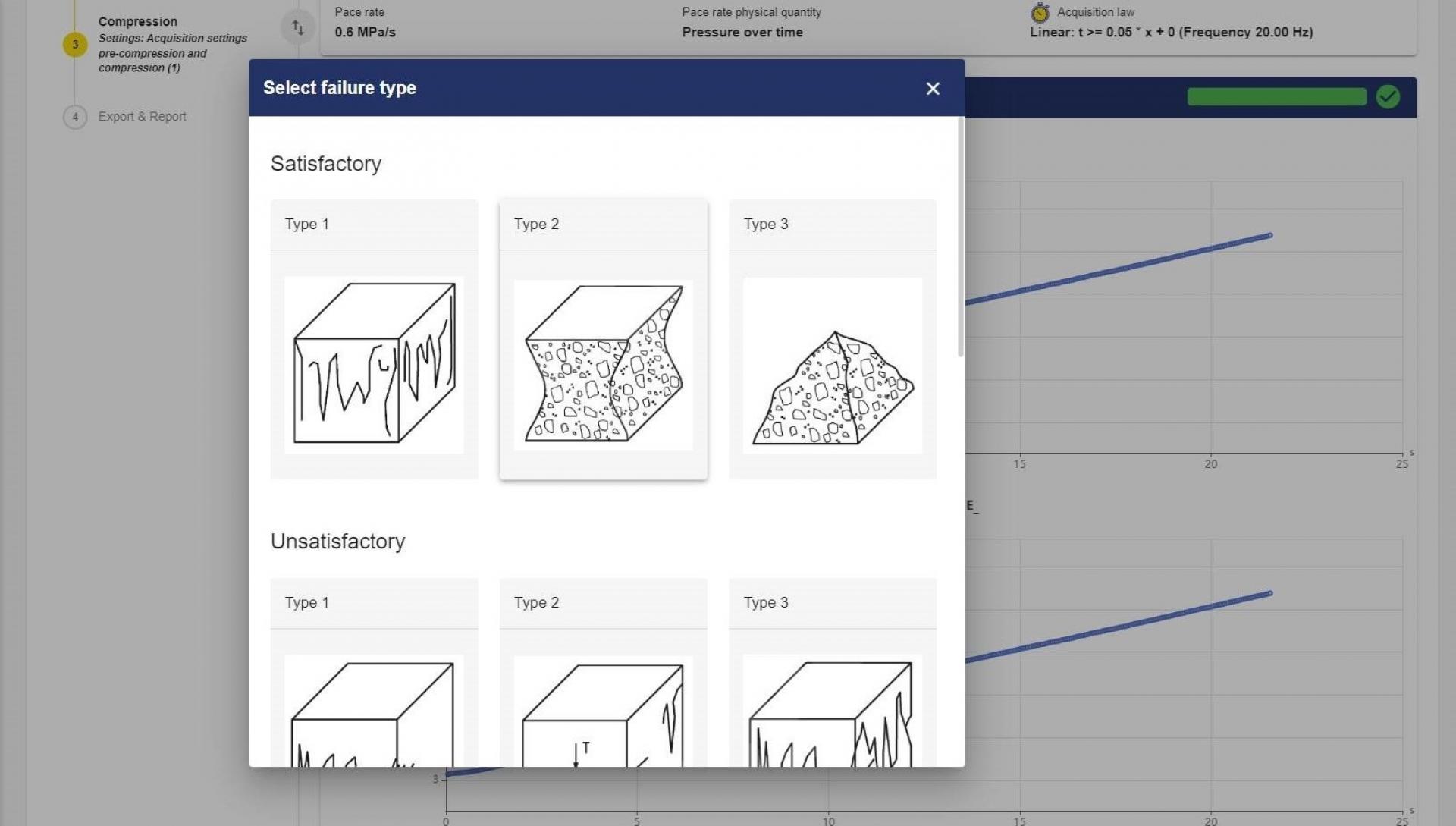Click the Pace rate 0.6 MPa/s value
Screen dimensions: 1456x826
(x=365, y=32)
